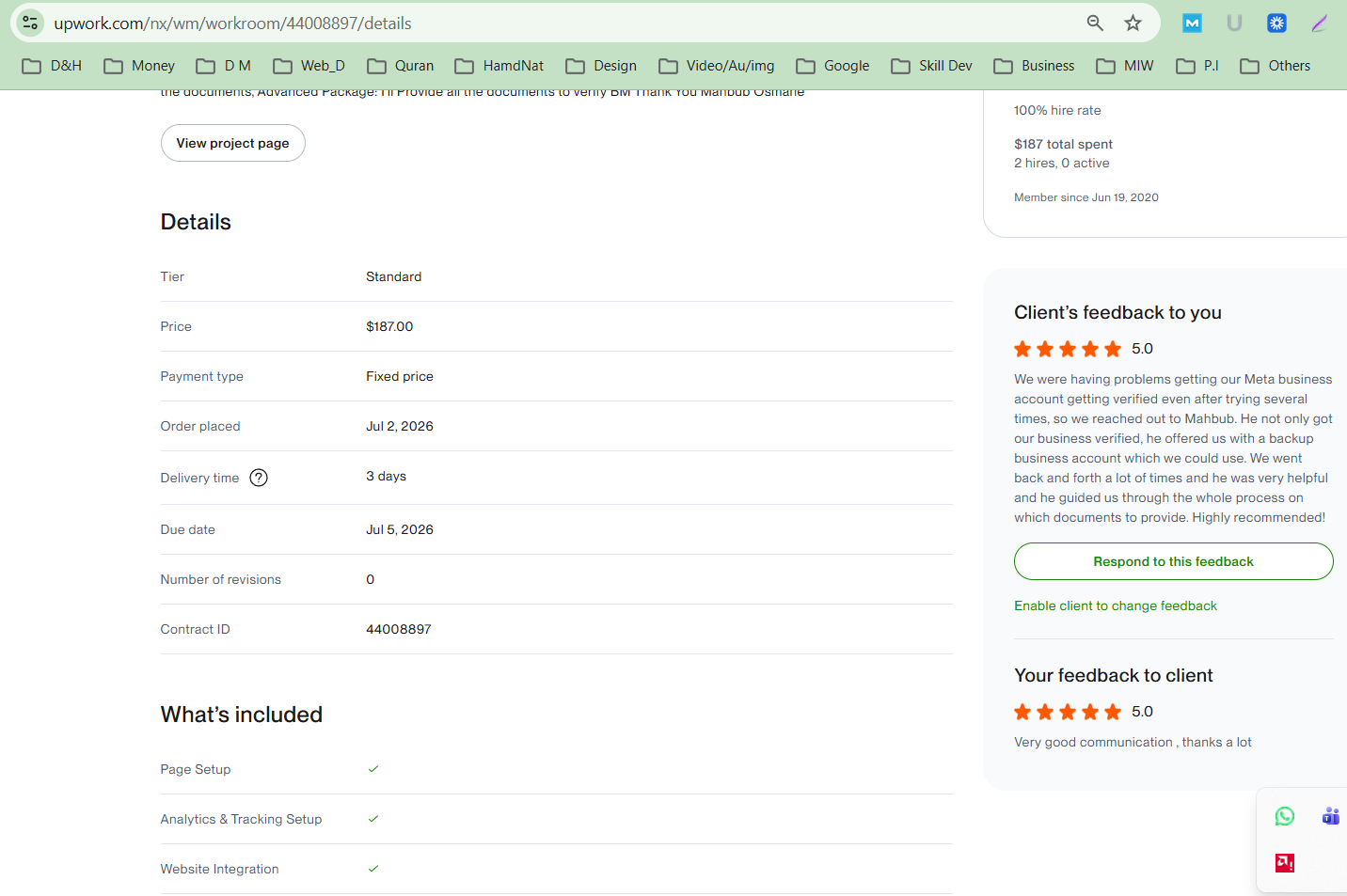
Task: Click the 3 days delivery time value
Action: 387,476
